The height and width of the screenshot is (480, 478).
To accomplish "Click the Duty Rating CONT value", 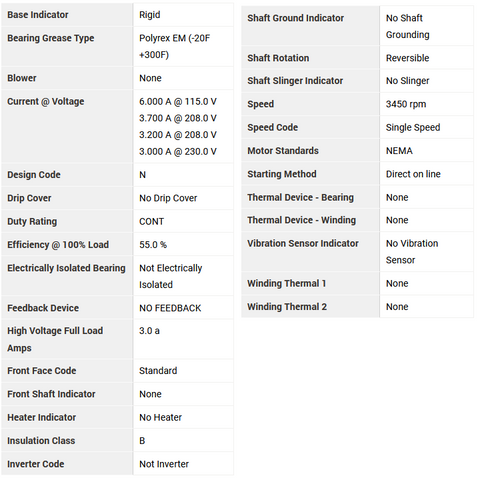I will pyautogui.click(x=151, y=221).
